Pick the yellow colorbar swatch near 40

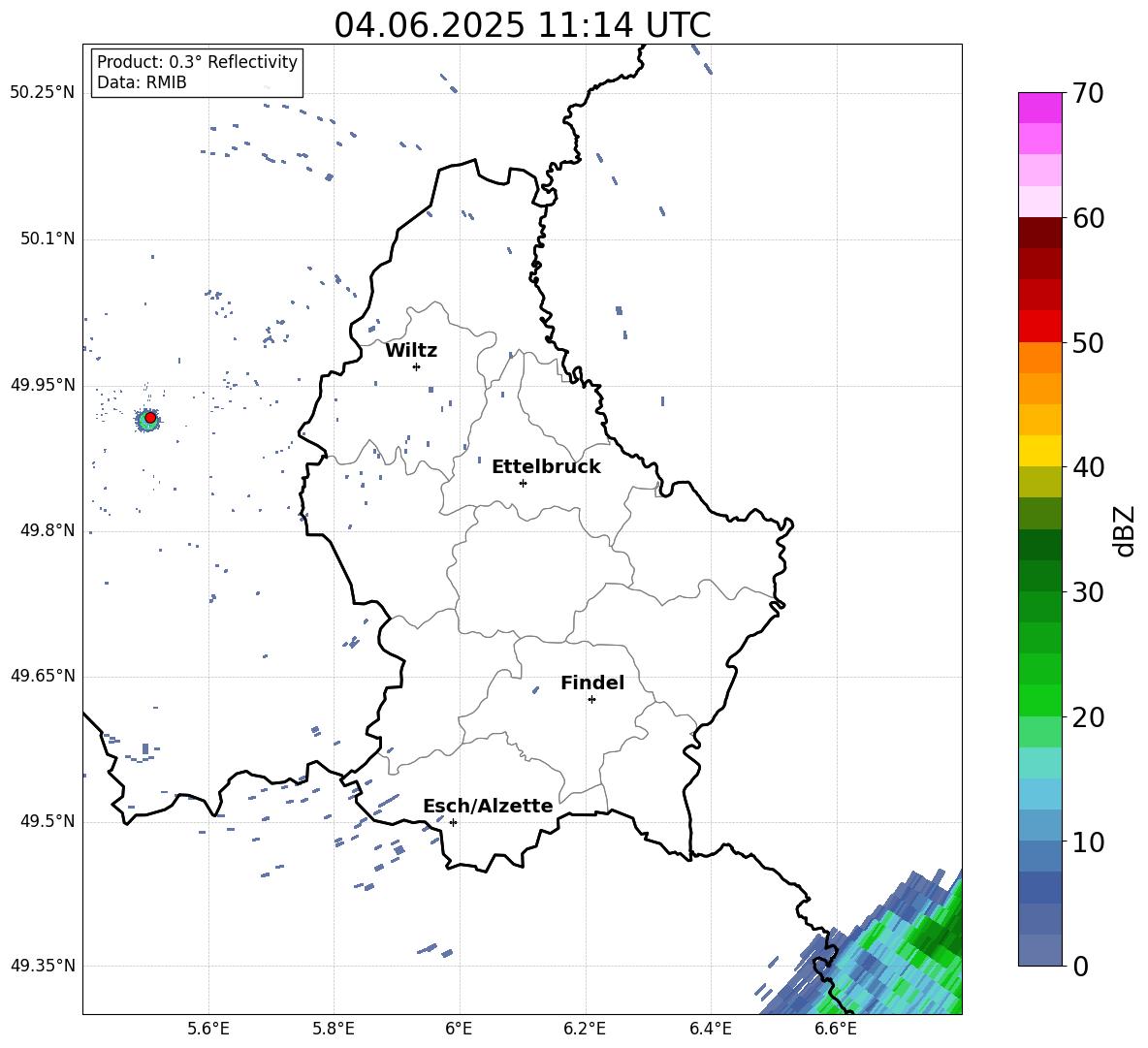(1039, 451)
